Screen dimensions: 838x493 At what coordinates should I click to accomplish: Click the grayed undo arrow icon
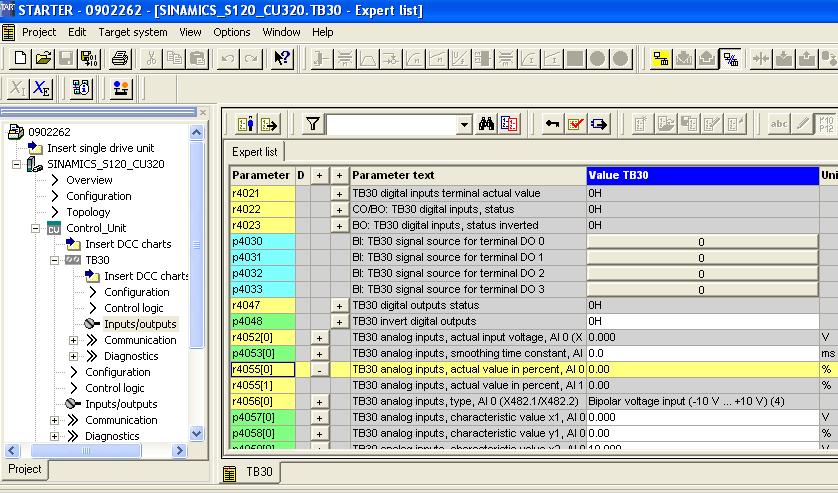pyautogui.click(x=228, y=58)
